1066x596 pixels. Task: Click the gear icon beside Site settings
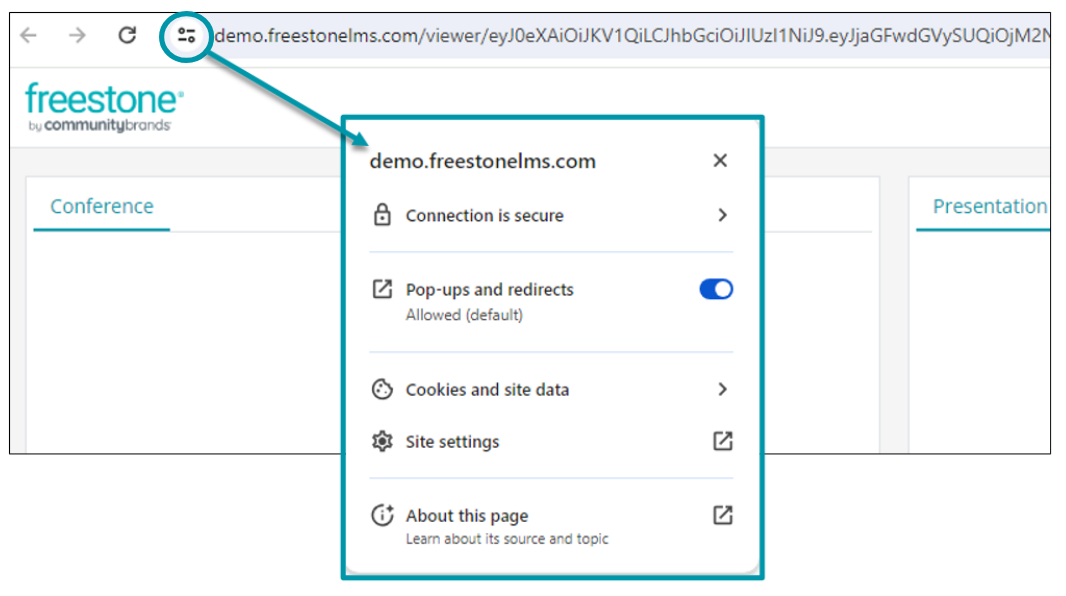click(382, 441)
